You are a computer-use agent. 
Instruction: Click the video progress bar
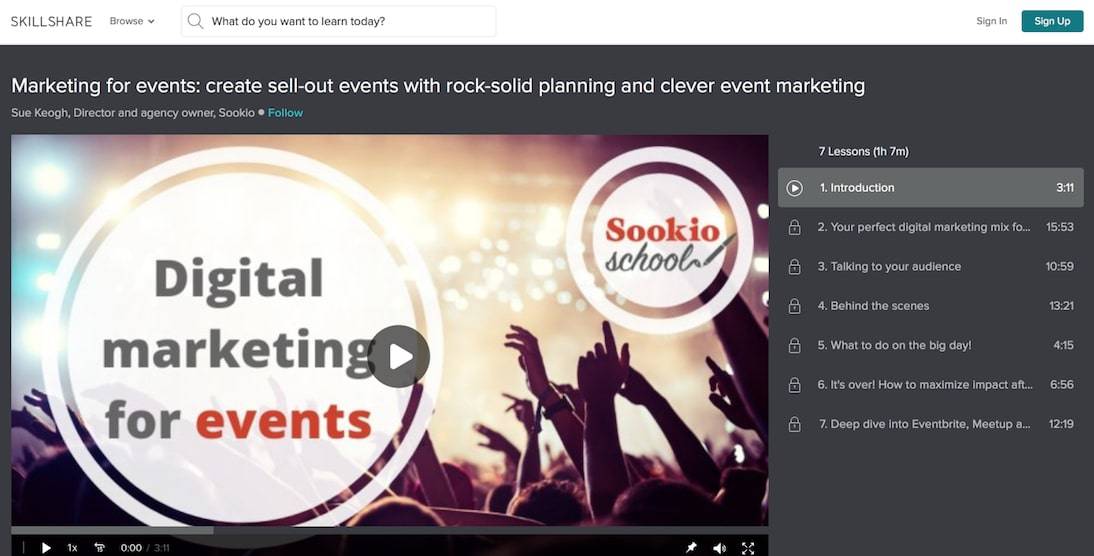pos(389,530)
